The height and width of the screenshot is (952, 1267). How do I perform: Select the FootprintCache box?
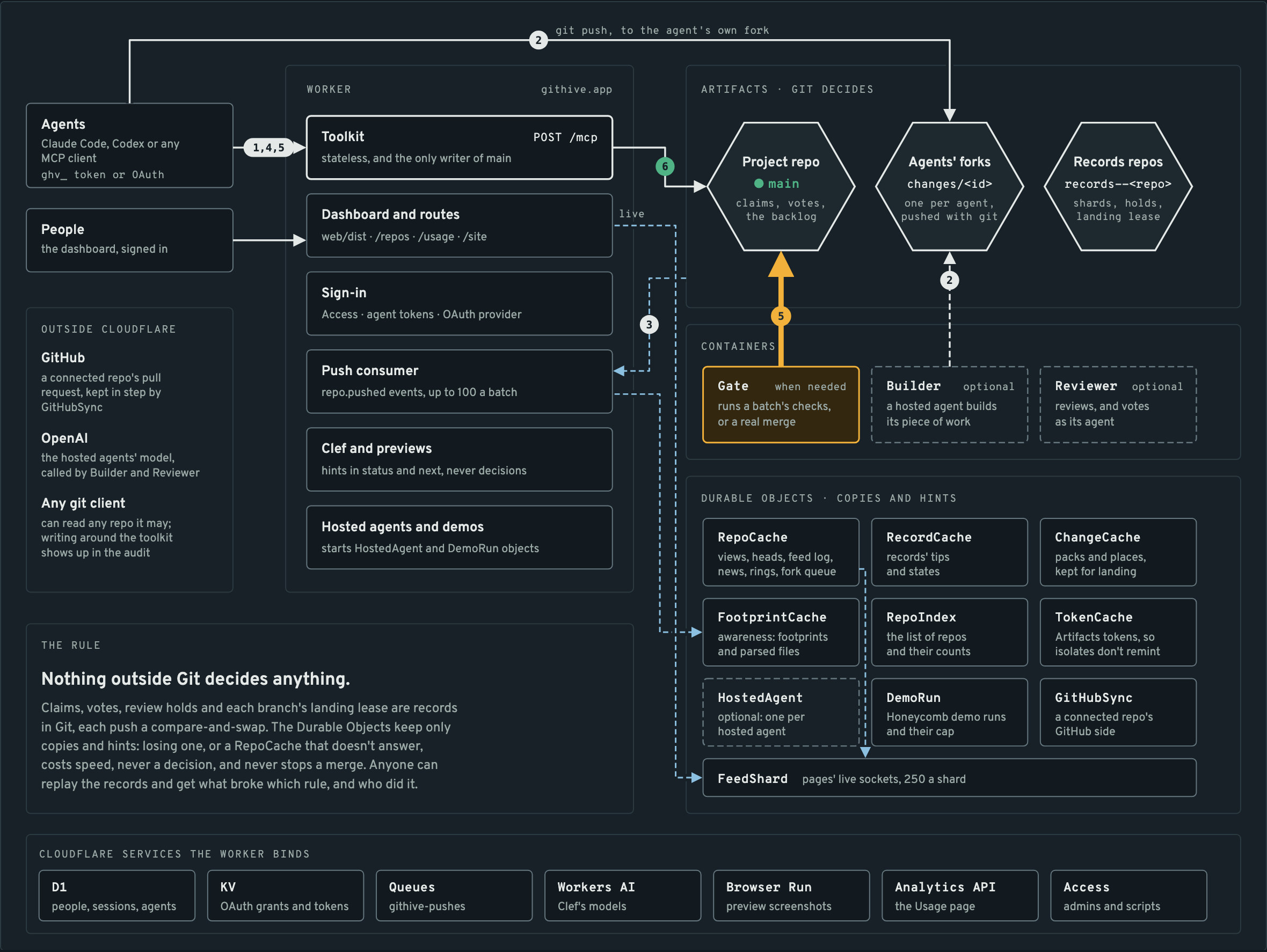tap(781, 633)
